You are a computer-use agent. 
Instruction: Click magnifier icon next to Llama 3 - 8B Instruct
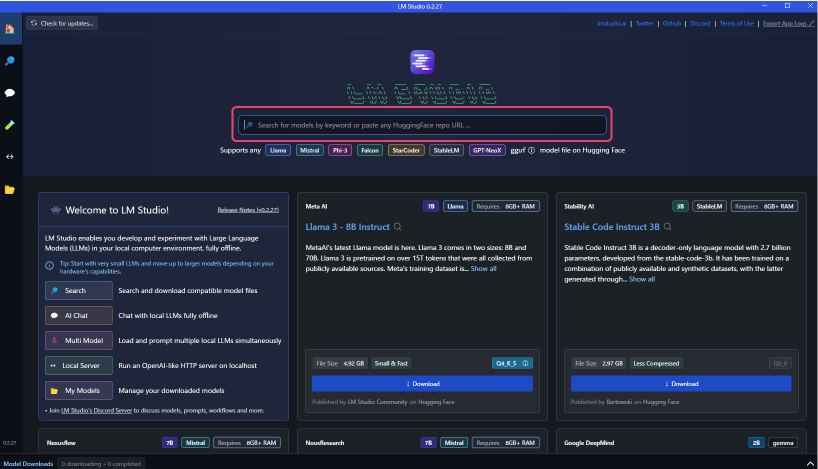point(399,227)
